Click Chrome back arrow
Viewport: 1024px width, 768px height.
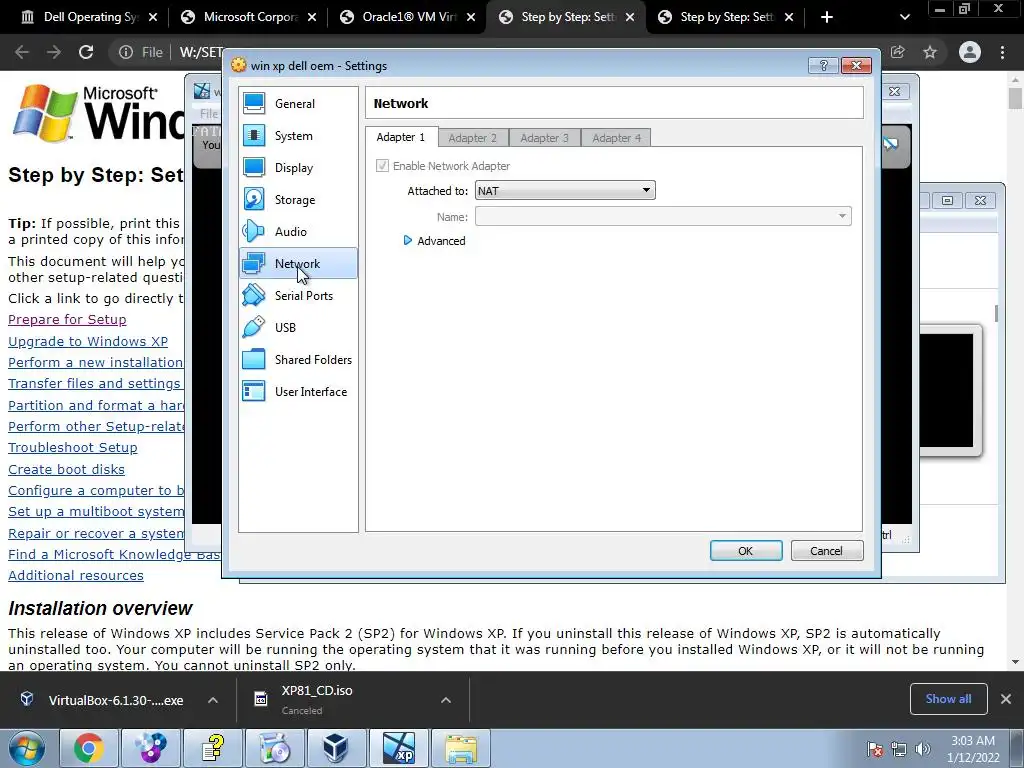point(22,52)
